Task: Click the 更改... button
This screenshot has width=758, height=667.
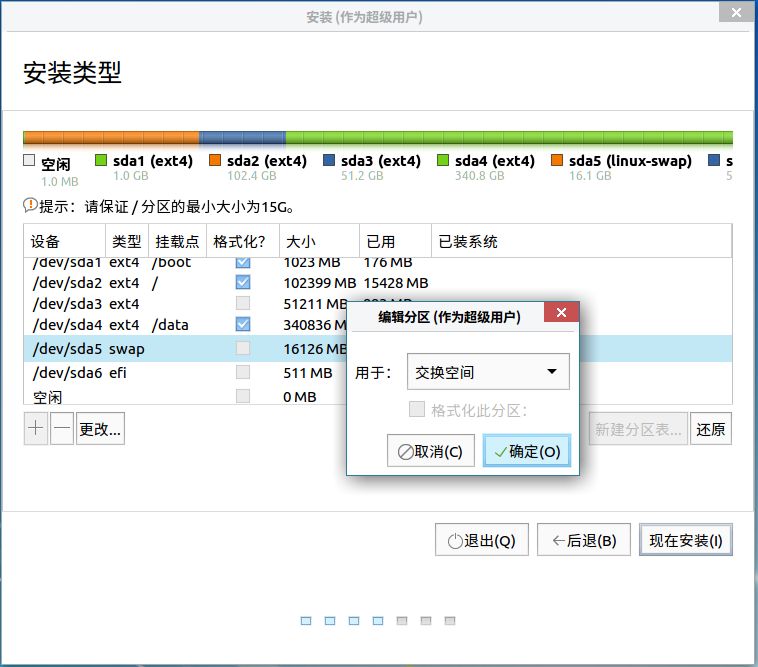Action: (x=100, y=428)
